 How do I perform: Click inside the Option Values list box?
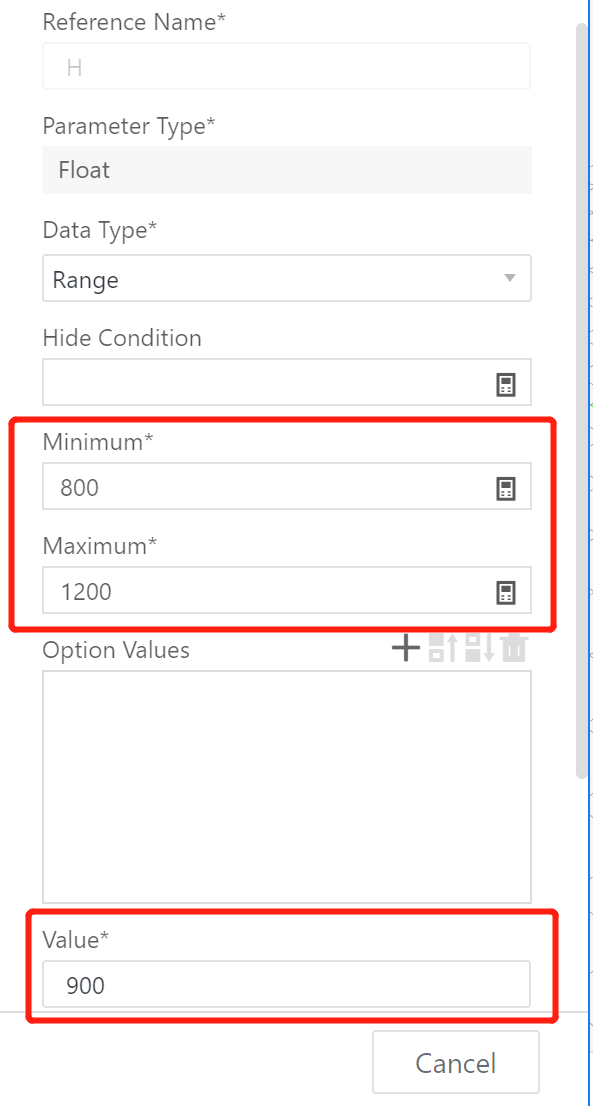click(x=287, y=786)
